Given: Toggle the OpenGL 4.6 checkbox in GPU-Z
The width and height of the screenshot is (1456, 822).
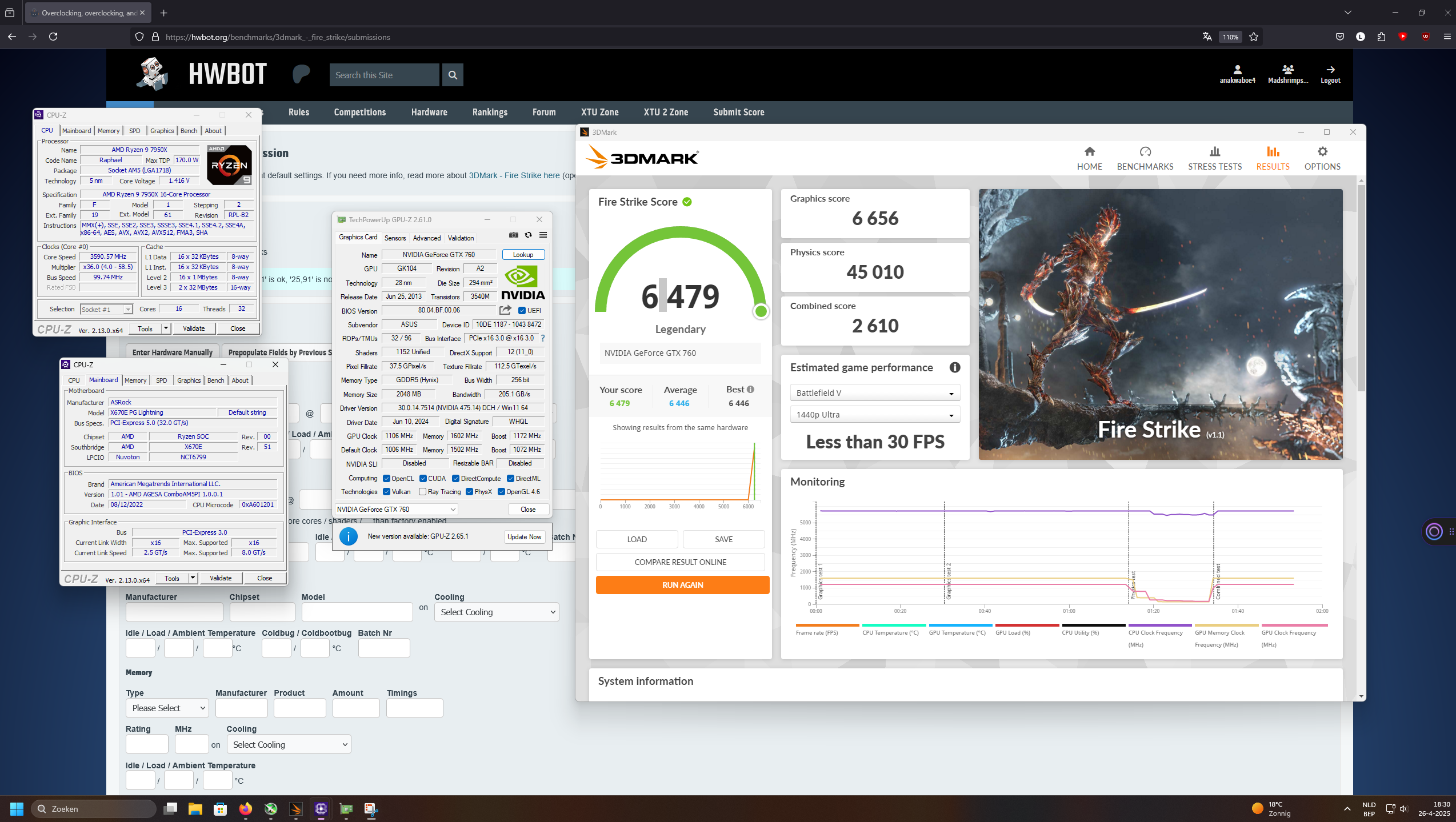Looking at the screenshot, I should tap(501, 492).
